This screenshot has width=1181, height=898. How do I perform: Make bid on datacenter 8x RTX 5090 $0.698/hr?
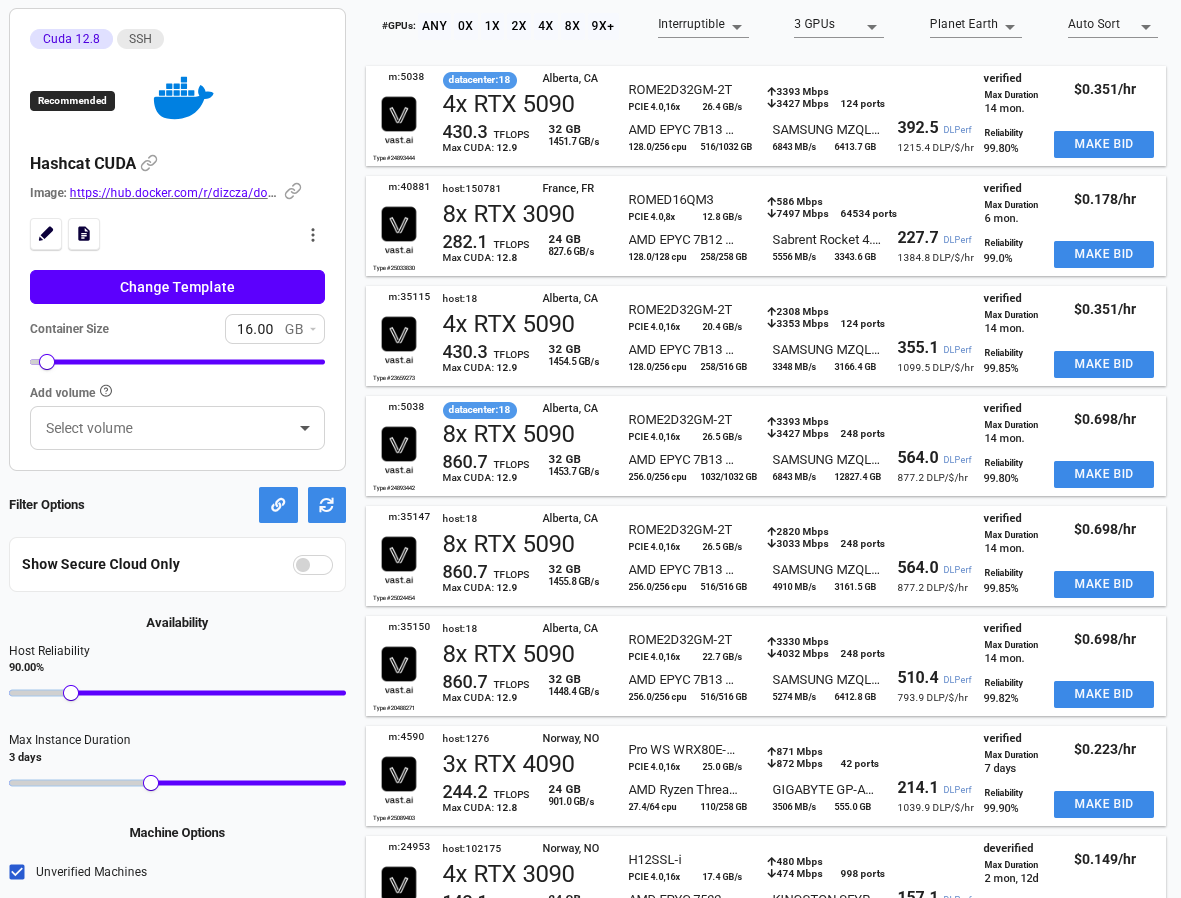1103,474
